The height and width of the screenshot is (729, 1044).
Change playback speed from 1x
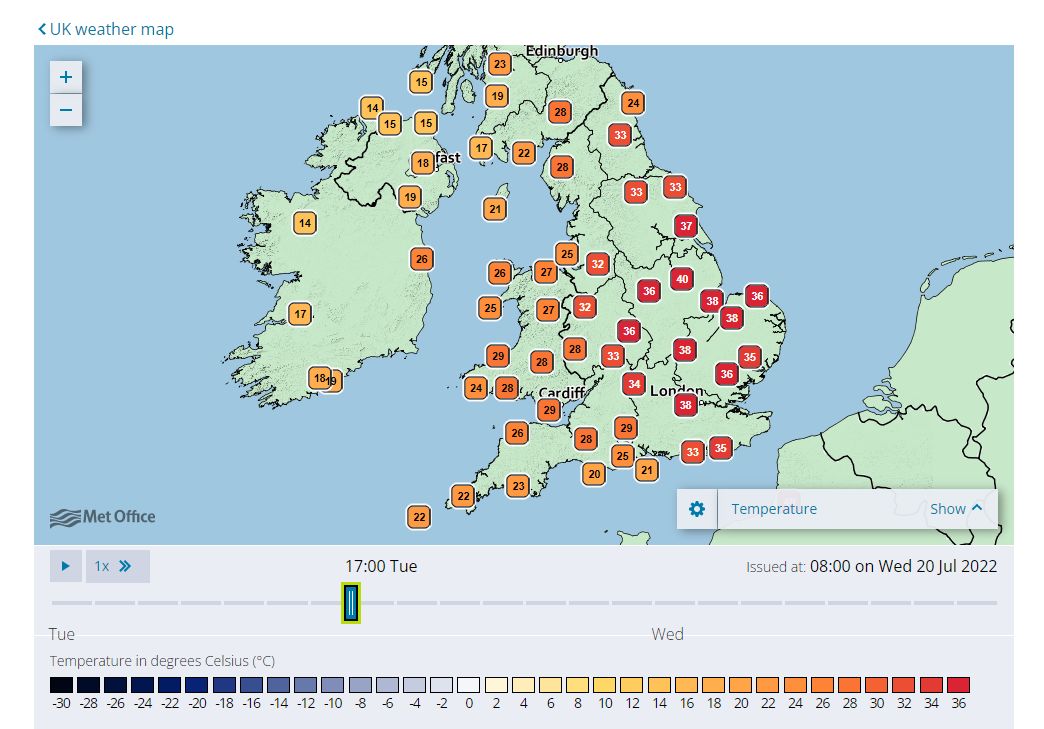(x=117, y=567)
